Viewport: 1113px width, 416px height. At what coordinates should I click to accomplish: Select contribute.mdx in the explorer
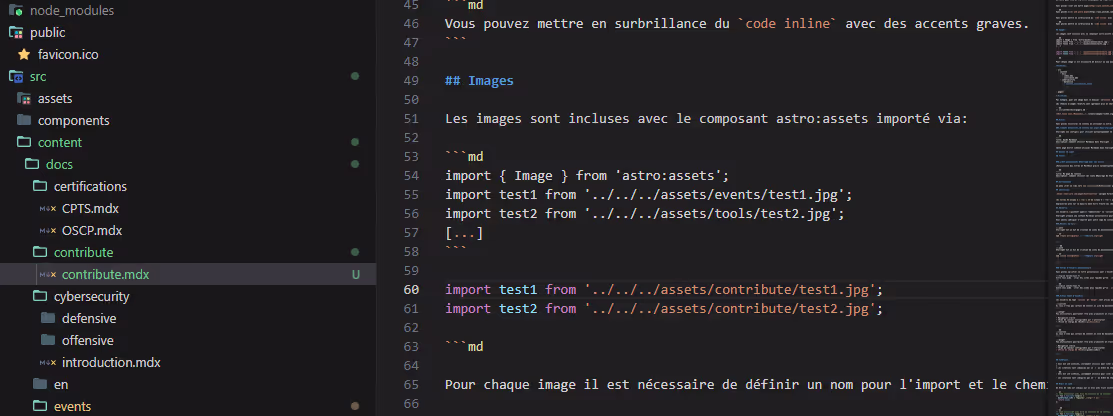pos(188,274)
